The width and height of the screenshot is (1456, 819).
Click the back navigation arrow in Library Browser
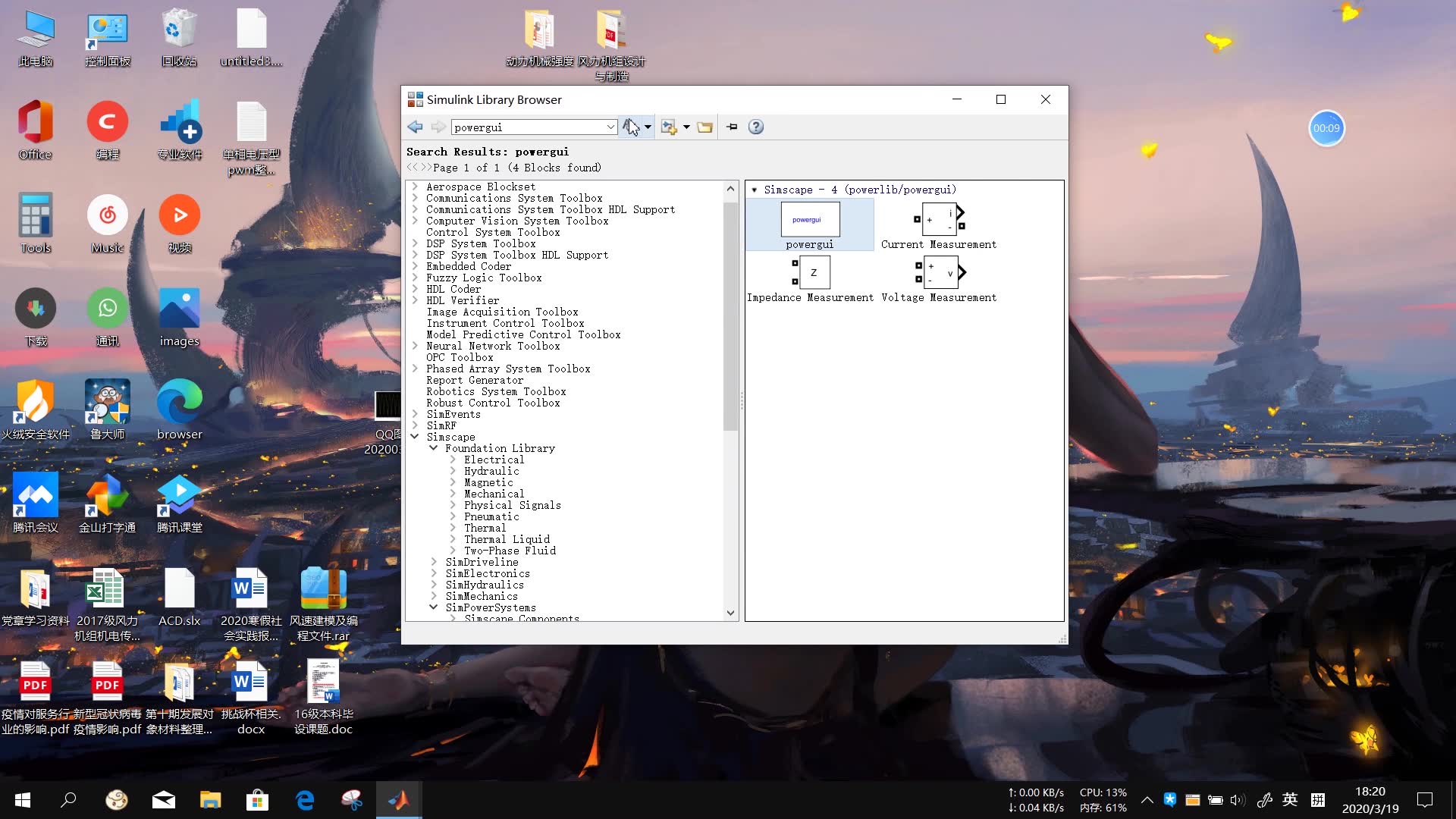click(x=415, y=127)
